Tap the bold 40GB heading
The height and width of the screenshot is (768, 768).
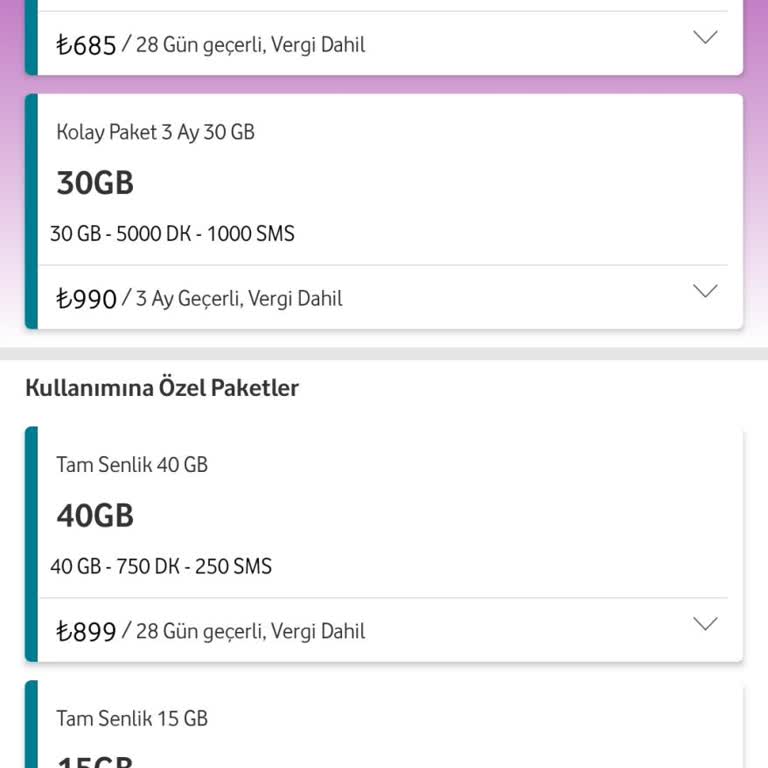pos(95,516)
